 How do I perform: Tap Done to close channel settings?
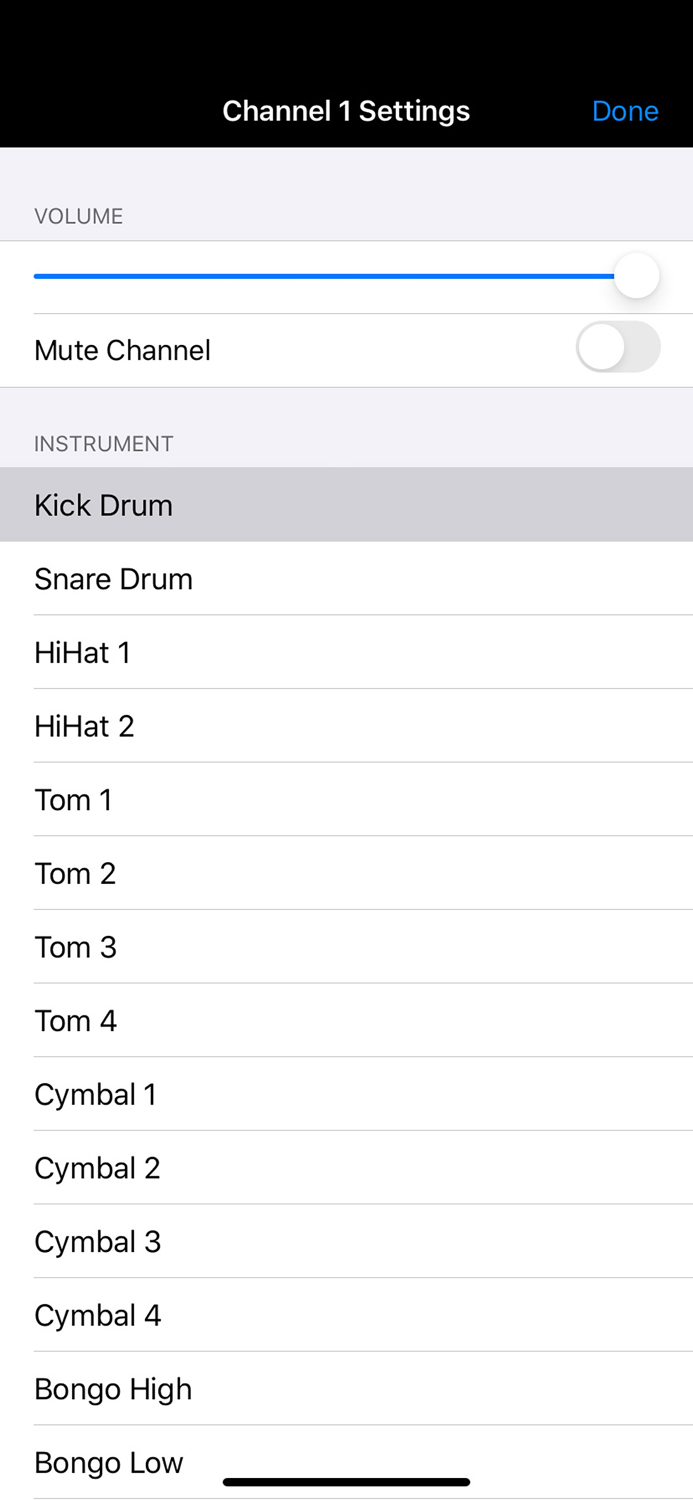pos(625,111)
